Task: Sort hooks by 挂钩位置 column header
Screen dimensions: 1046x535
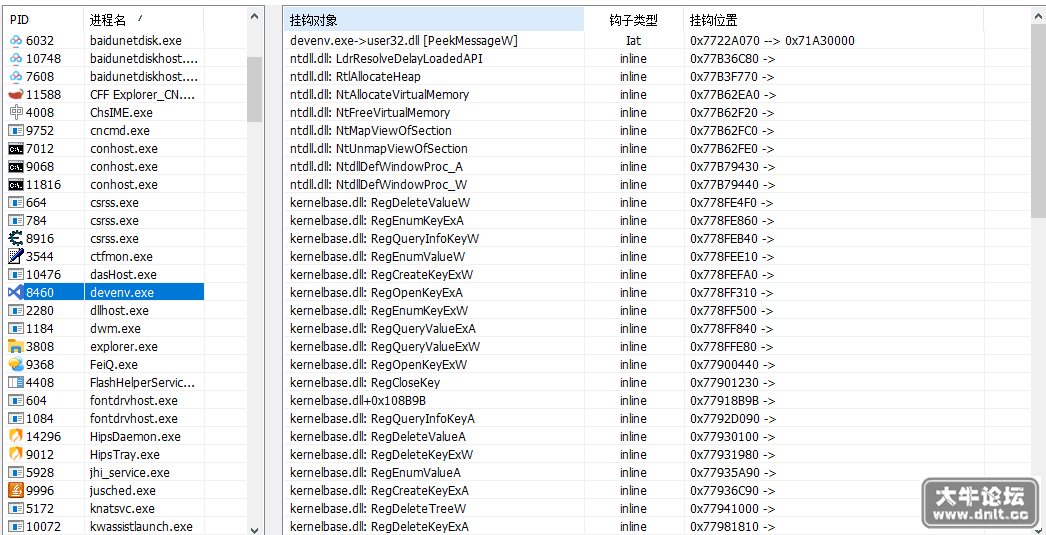Action: click(833, 20)
